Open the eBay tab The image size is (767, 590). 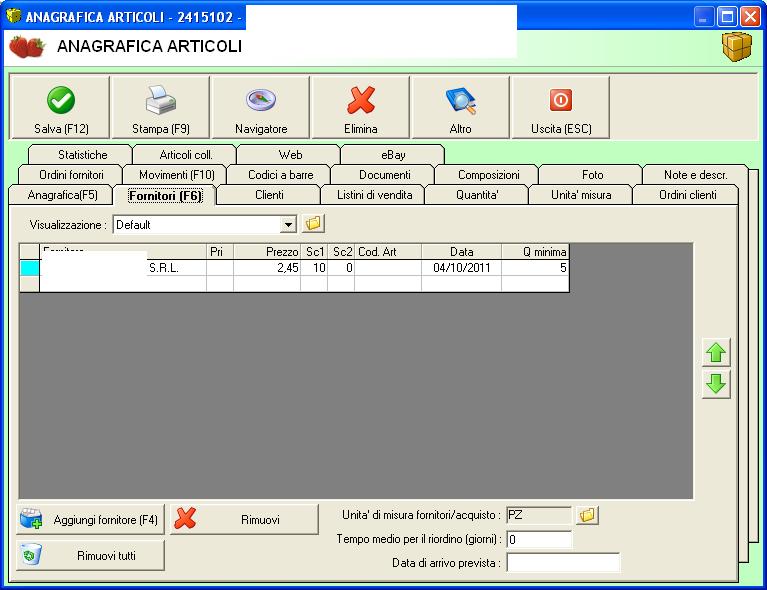pos(393,155)
